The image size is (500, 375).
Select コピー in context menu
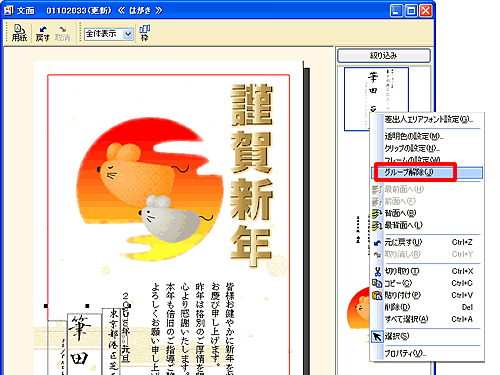point(427,283)
